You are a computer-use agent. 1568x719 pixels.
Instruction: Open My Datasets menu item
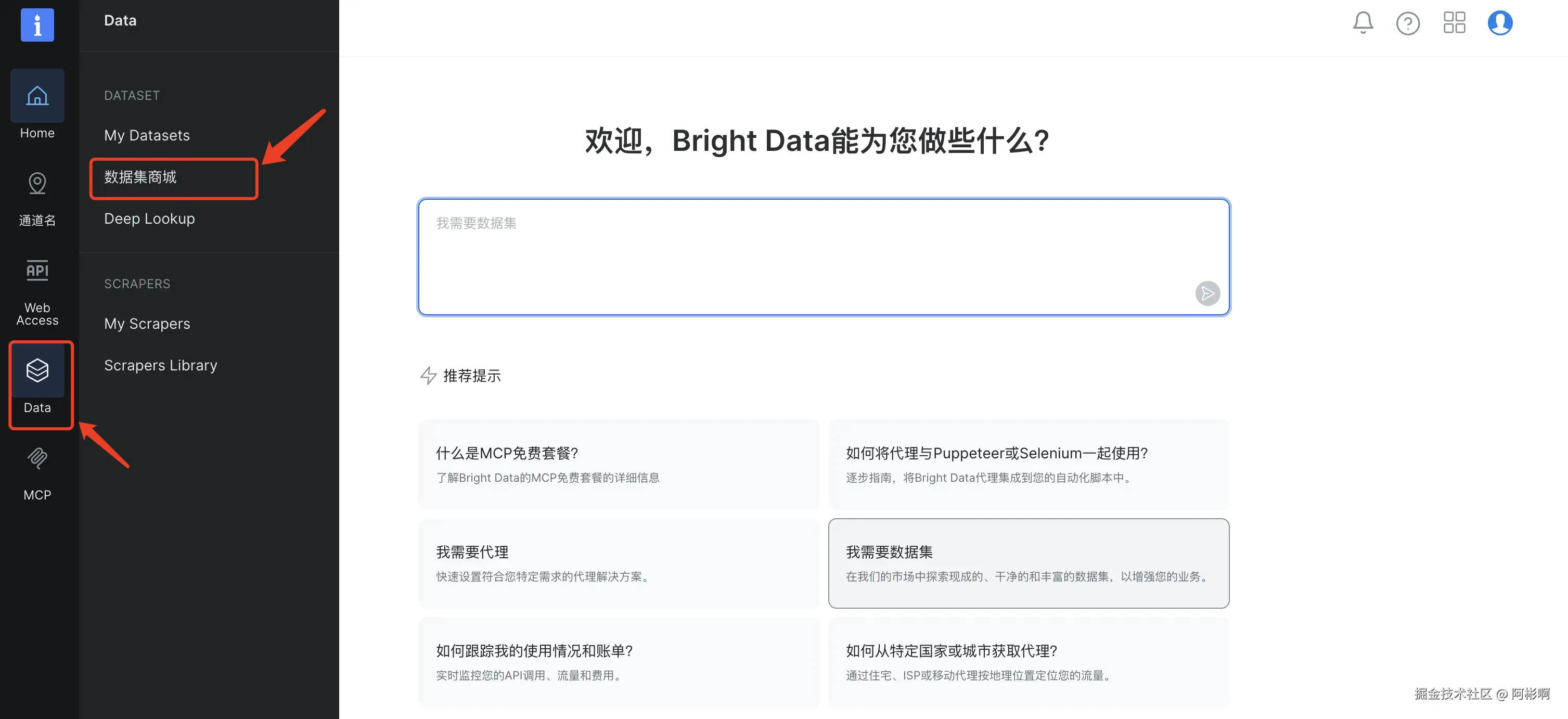coord(147,135)
